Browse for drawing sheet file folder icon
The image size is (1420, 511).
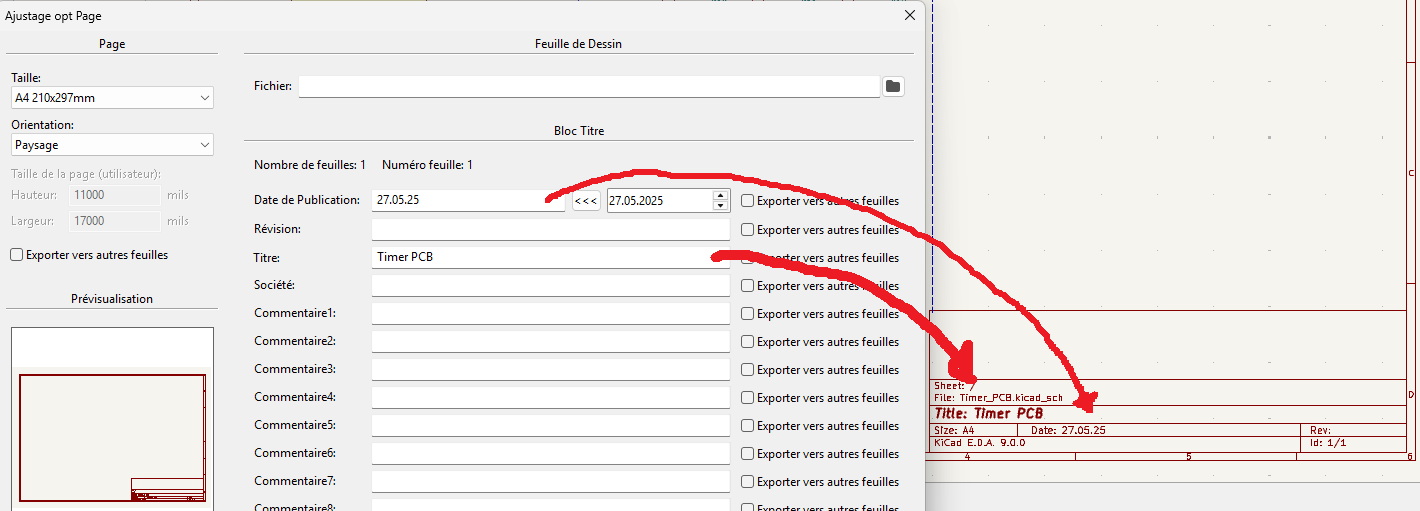click(893, 87)
